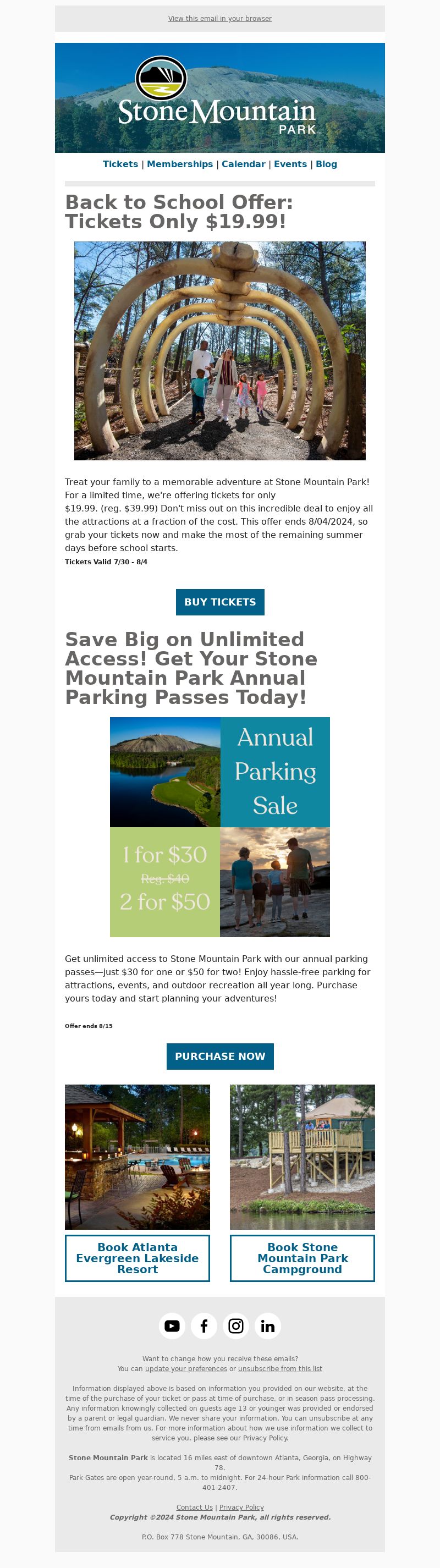
Task: Click the PURCHASE NOW button
Action: point(221,1056)
